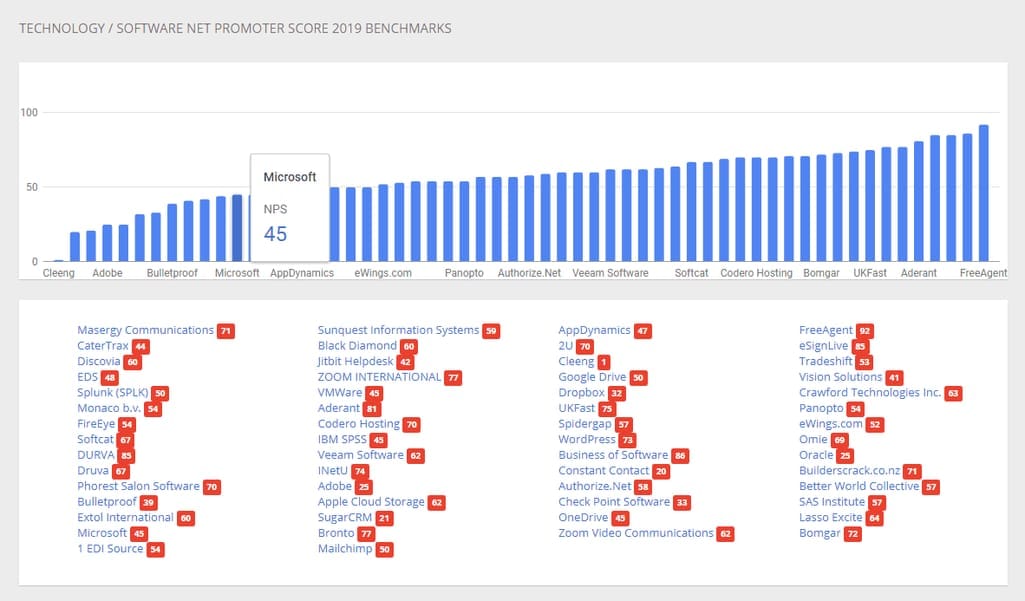Open Better World Collective link
Screen dimensions: 1025x601
[859, 487]
